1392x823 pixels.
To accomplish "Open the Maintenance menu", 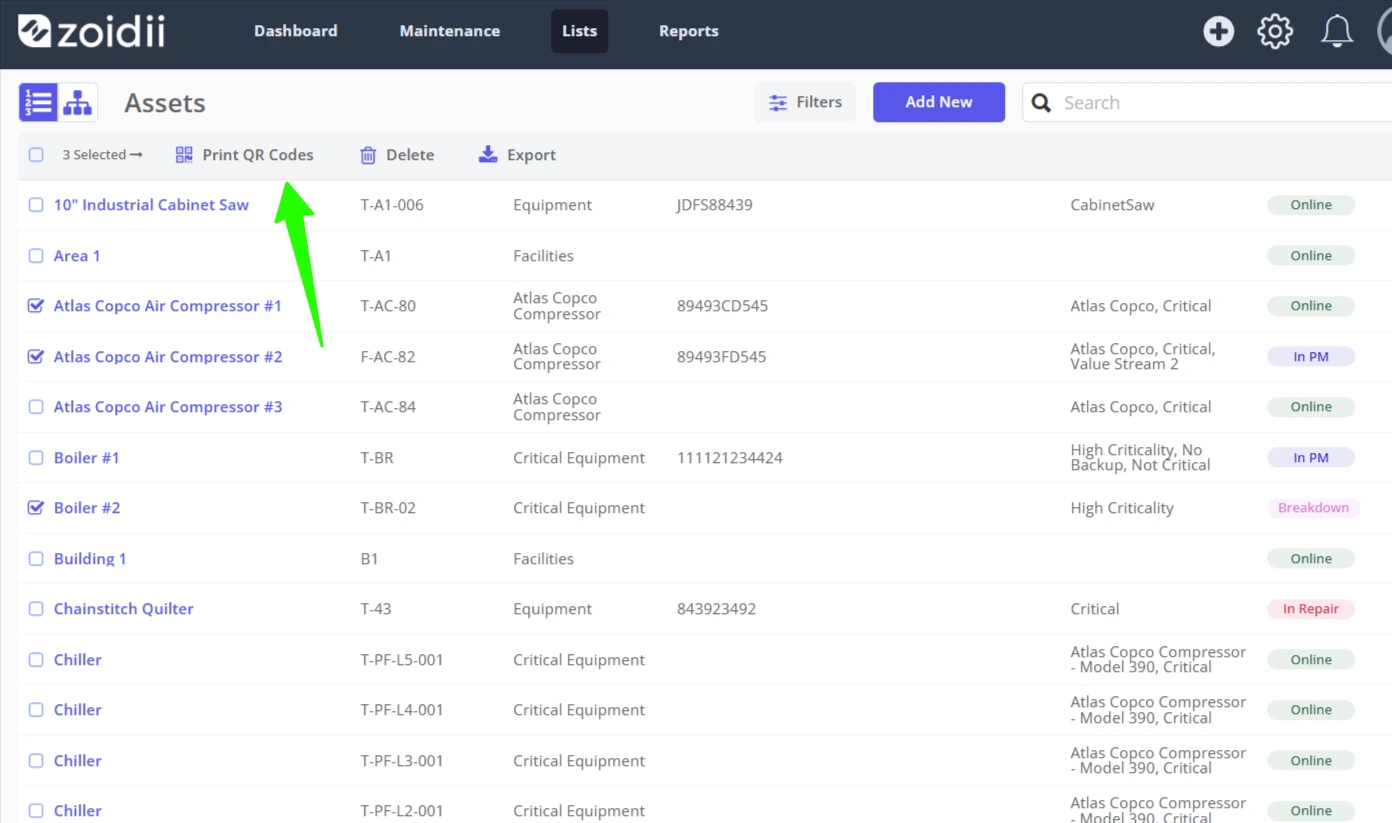I will click(x=450, y=31).
